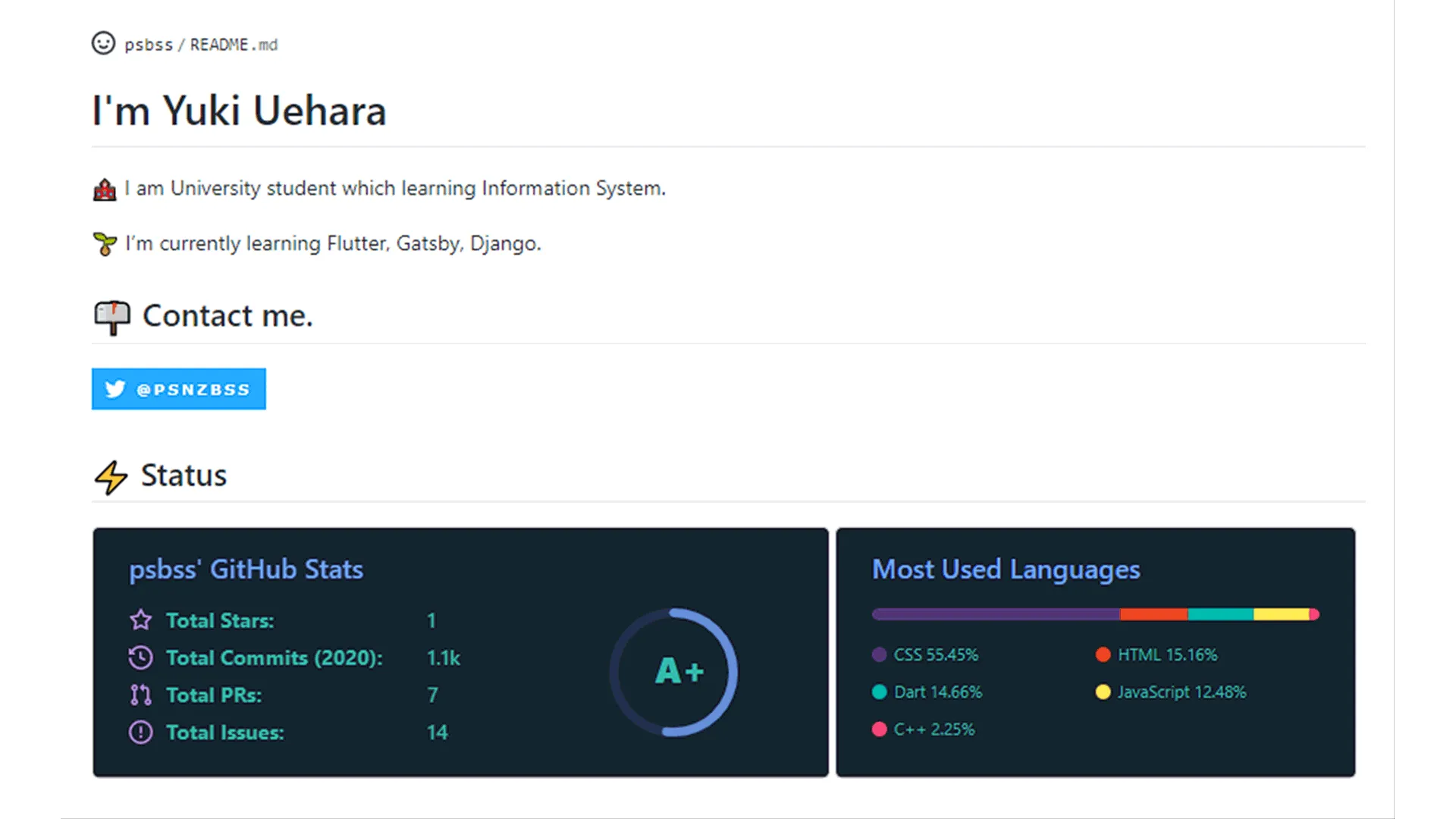This screenshot has height=819, width=1456.
Task: Click the 'Status' heading text
Action: (x=184, y=475)
